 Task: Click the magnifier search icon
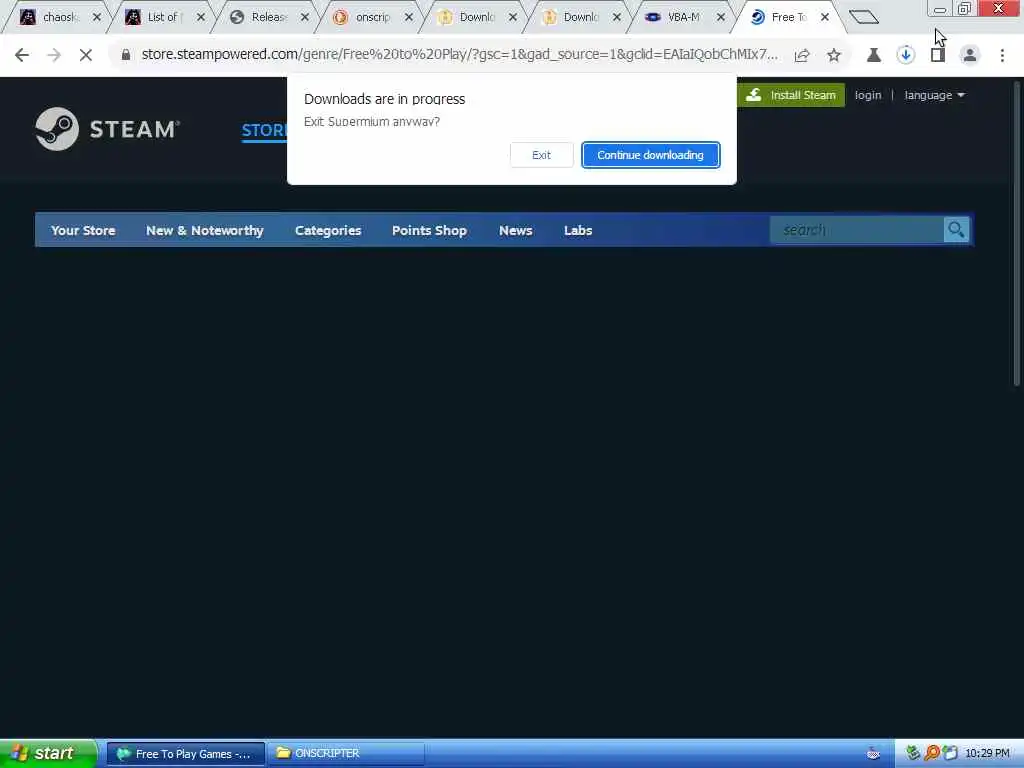pos(956,230)
